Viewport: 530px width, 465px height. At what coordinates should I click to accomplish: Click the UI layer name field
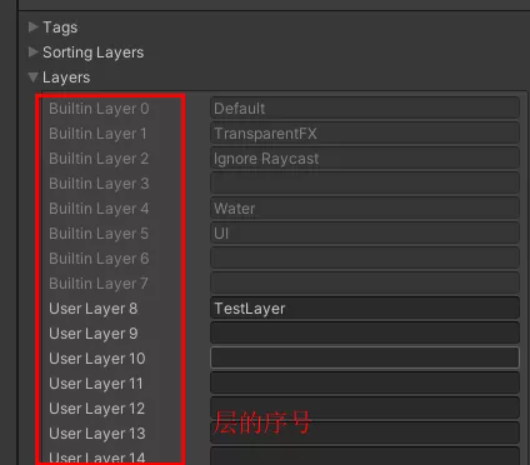(365, 233)
